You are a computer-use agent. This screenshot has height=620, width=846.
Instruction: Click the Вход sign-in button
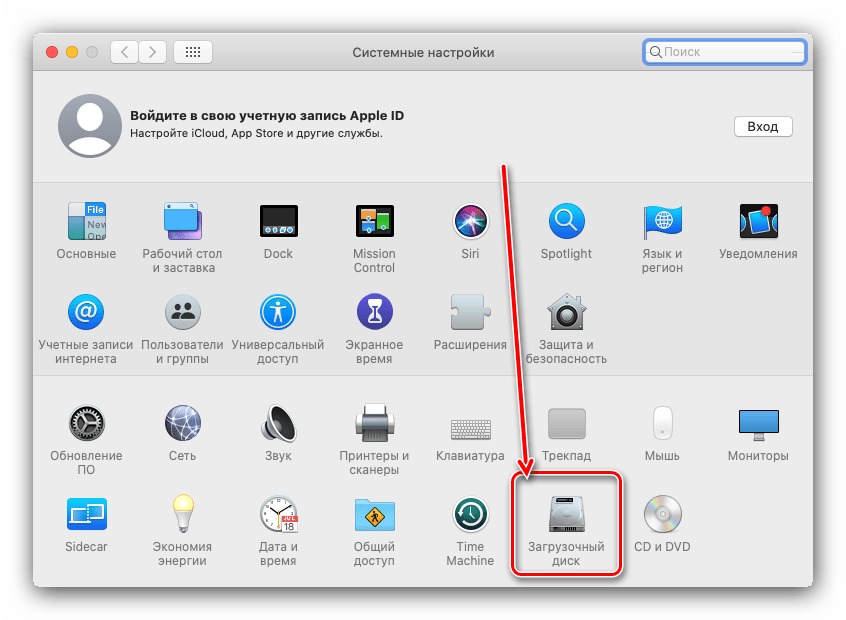point(763,127)
